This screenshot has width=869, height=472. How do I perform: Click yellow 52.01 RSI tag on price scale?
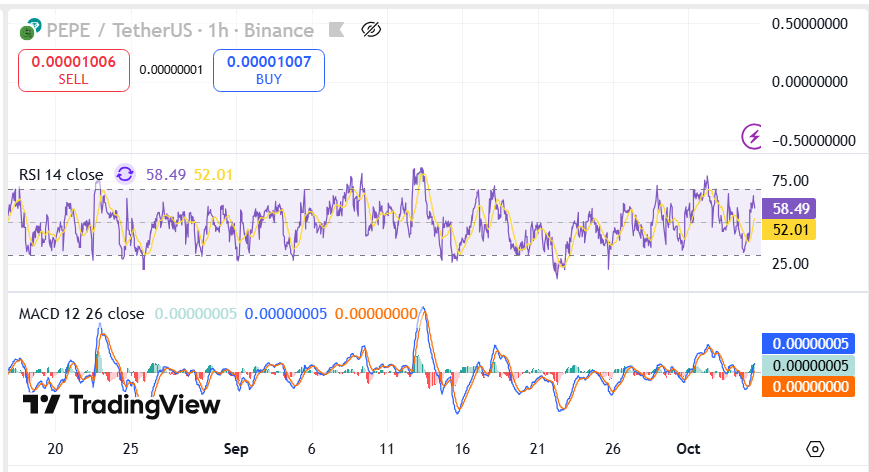coord(789,230)
